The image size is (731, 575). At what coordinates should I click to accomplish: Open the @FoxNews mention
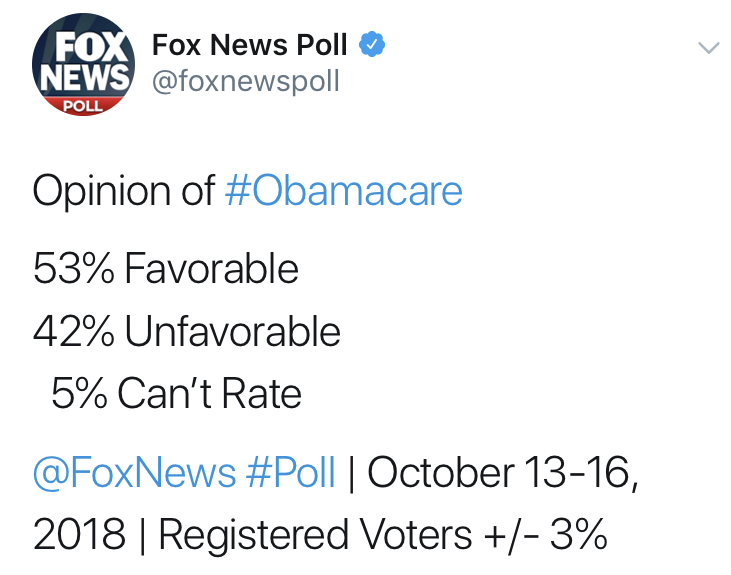(x=134, y=472)
